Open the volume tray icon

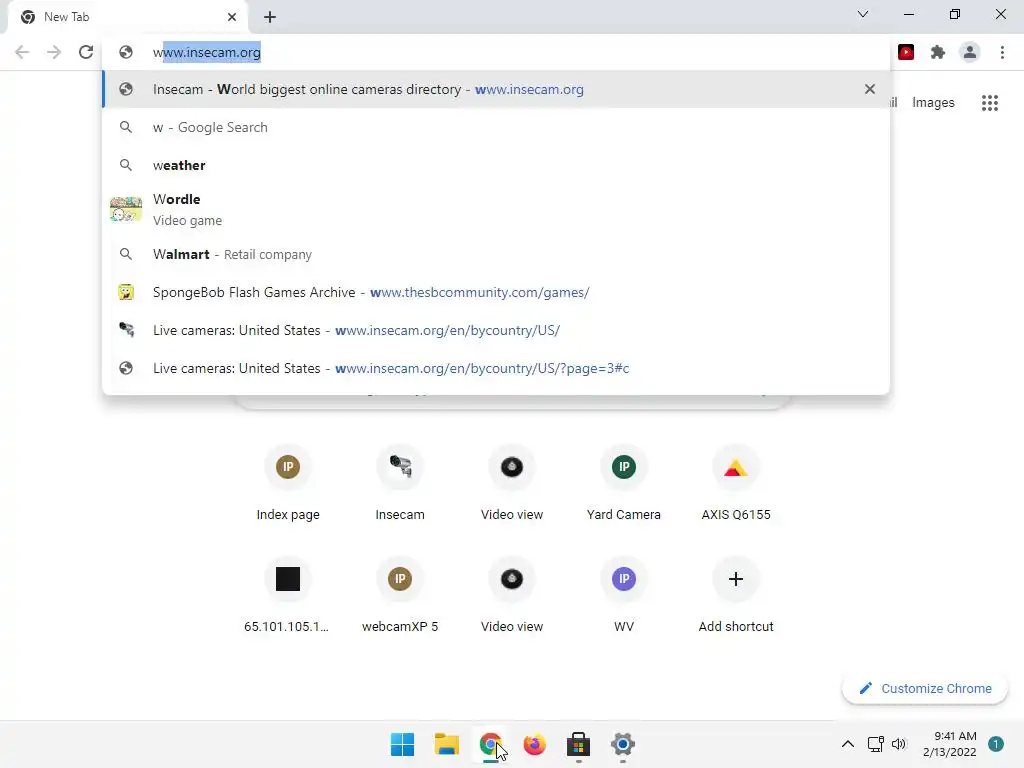(899, 744)
